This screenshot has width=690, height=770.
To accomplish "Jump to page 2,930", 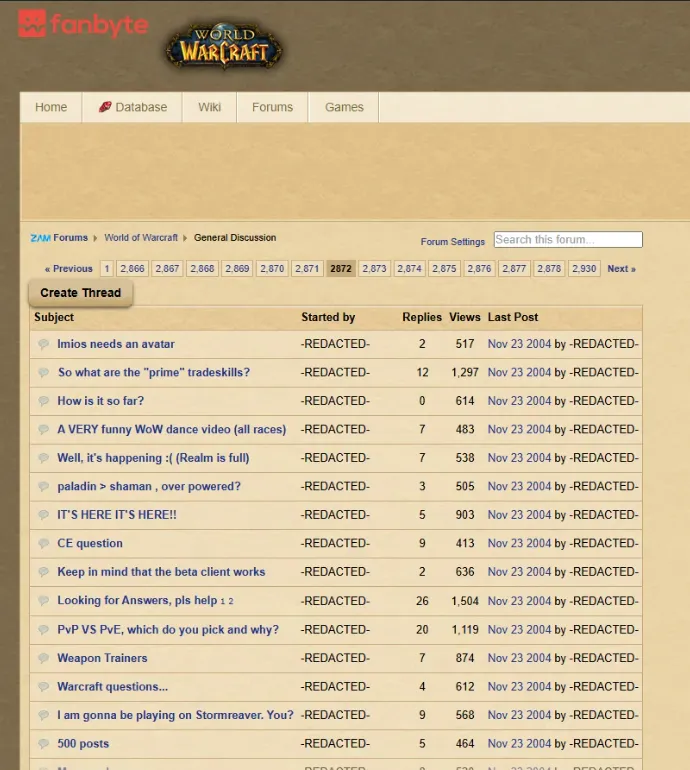I will (x=584, y=269).
